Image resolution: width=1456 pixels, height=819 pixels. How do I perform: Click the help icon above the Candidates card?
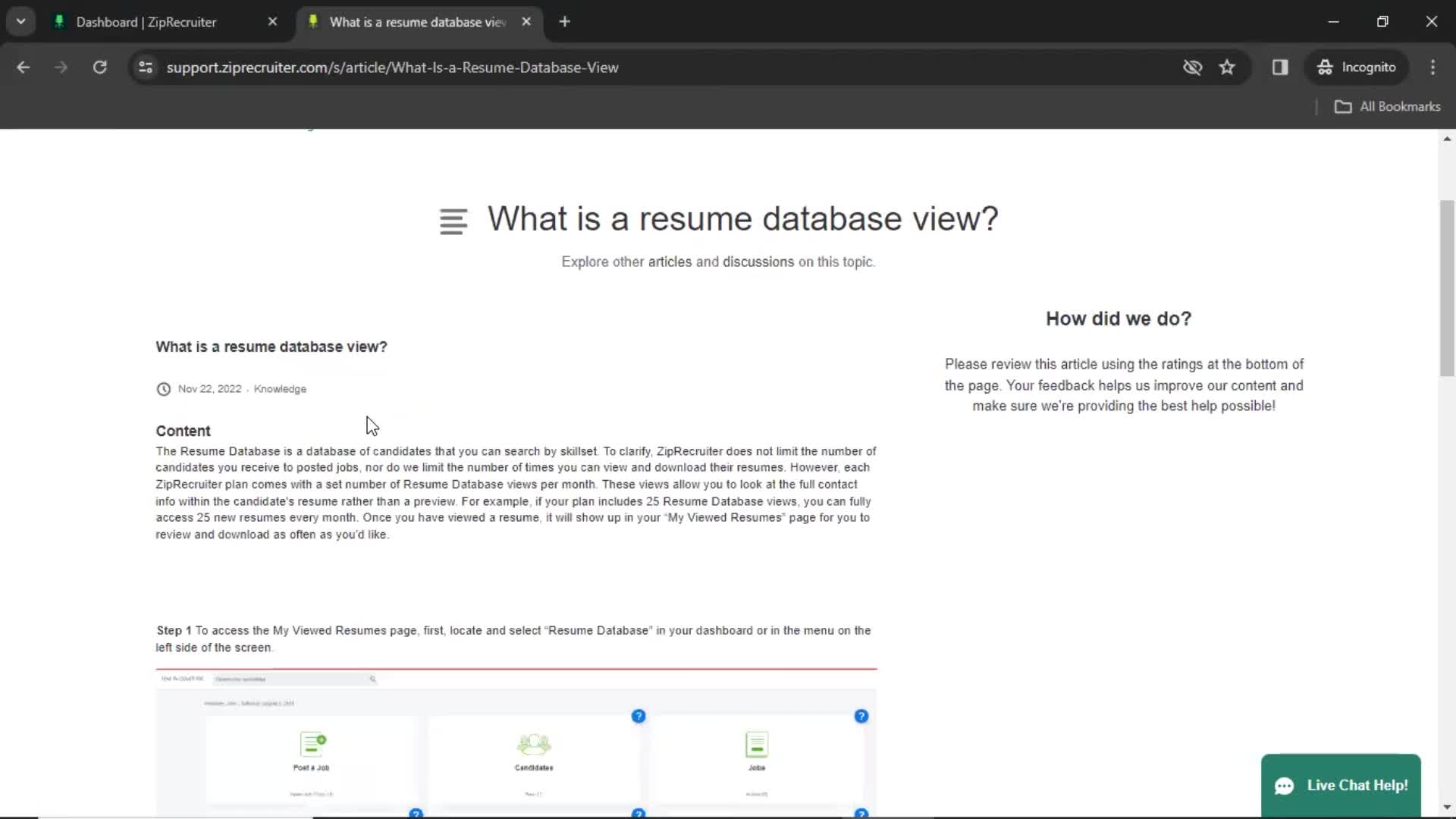click(639, 716)
